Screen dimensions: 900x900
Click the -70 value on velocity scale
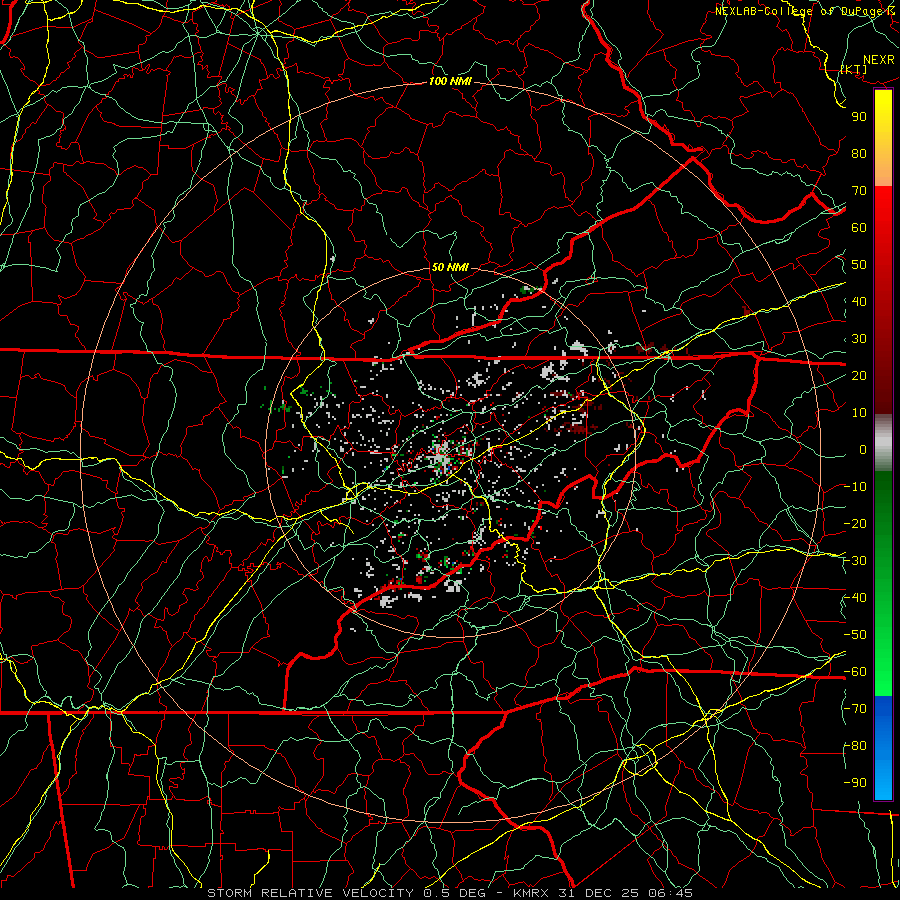(855, 709)
